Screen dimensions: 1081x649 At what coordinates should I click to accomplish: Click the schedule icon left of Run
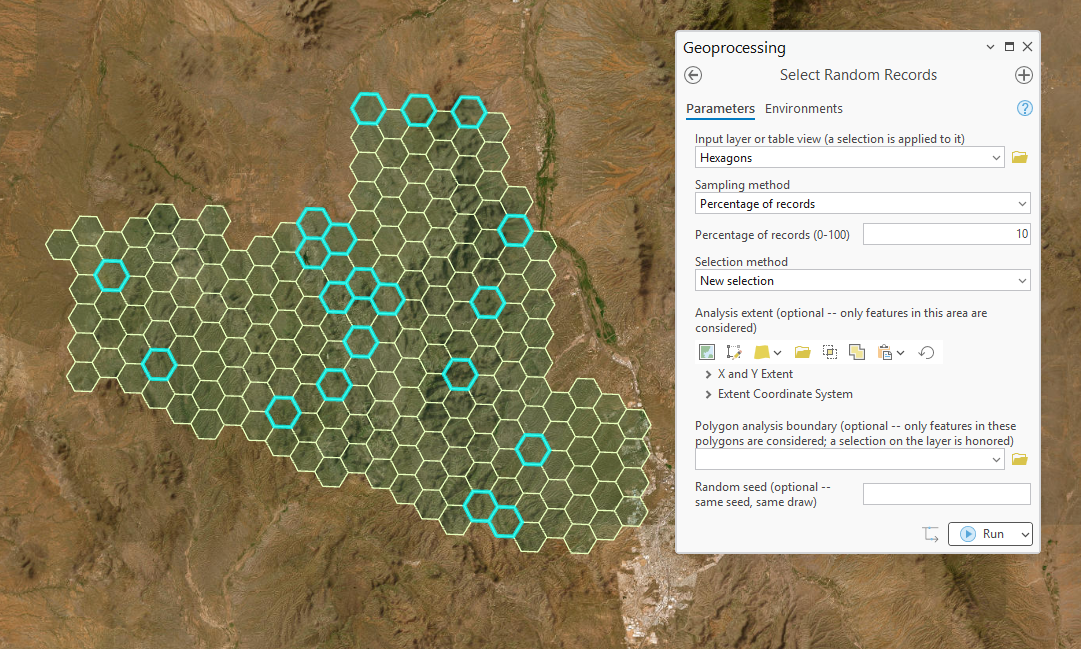coord(931,534)
